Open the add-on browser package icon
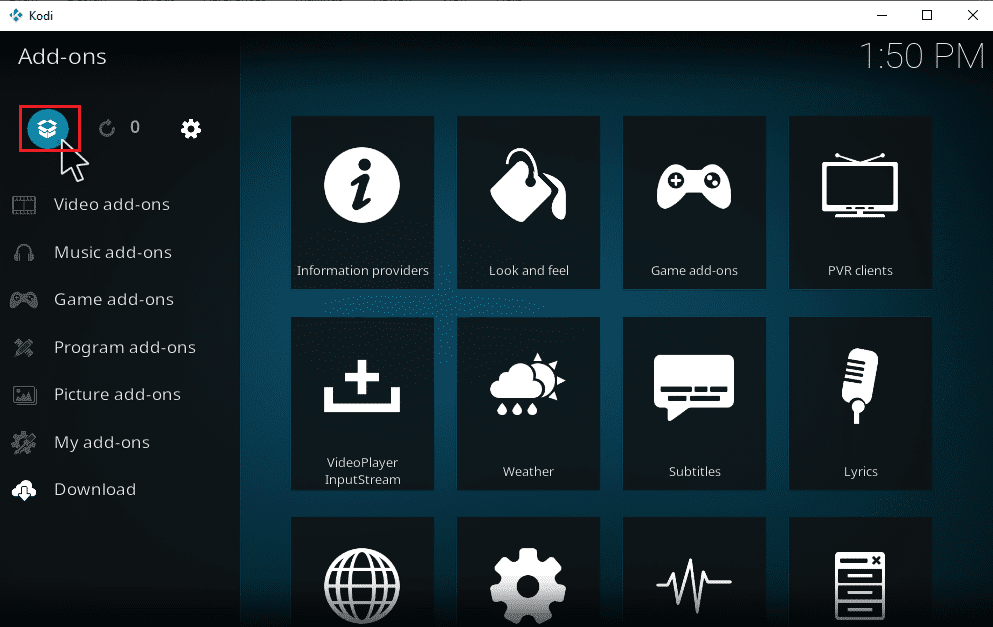The image size is (993, 627). [49, 128]
